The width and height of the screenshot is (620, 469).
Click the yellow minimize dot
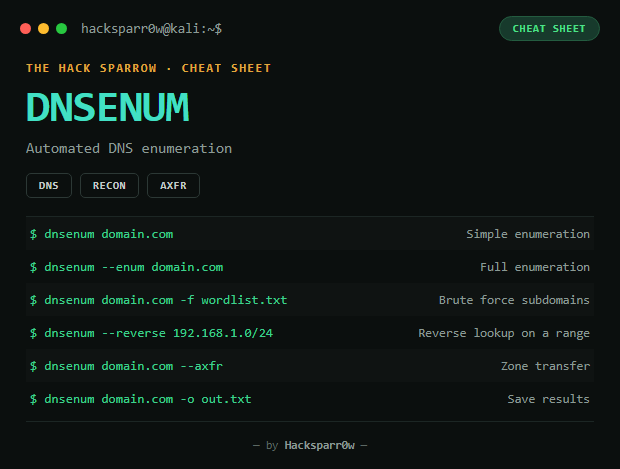43,29
